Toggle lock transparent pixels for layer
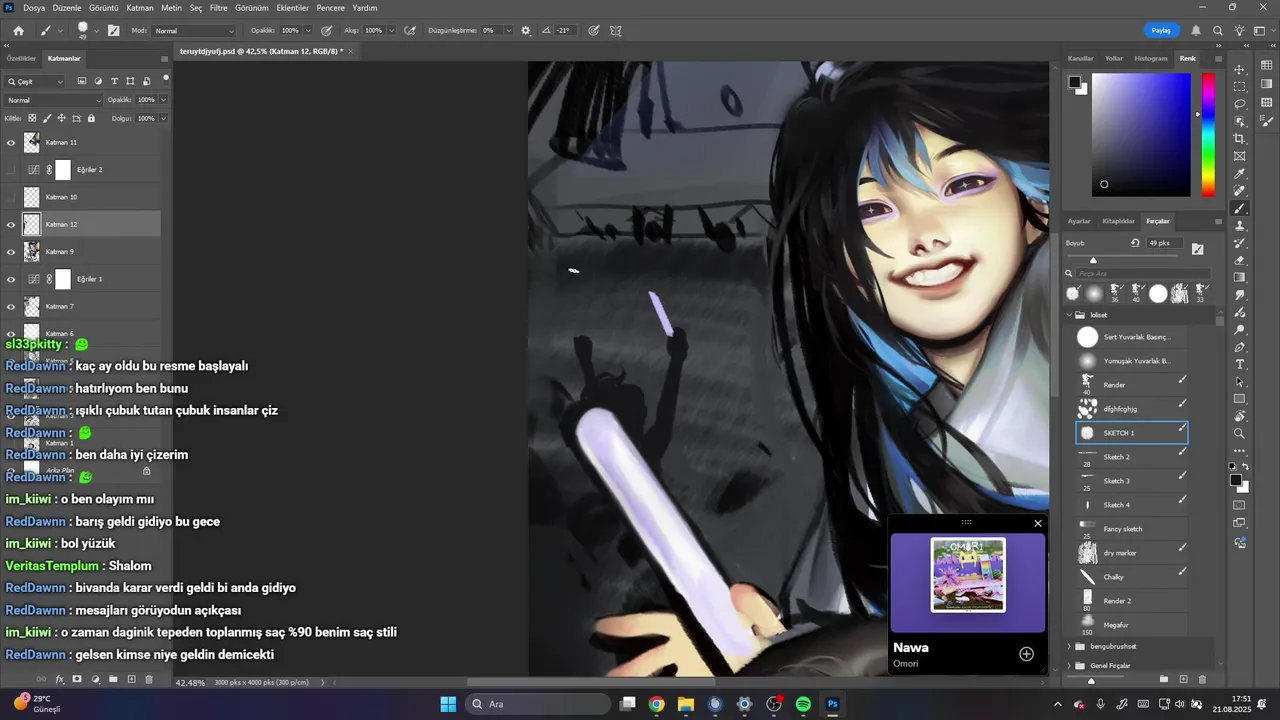The image size is (1280, 720). coord(32,118)
